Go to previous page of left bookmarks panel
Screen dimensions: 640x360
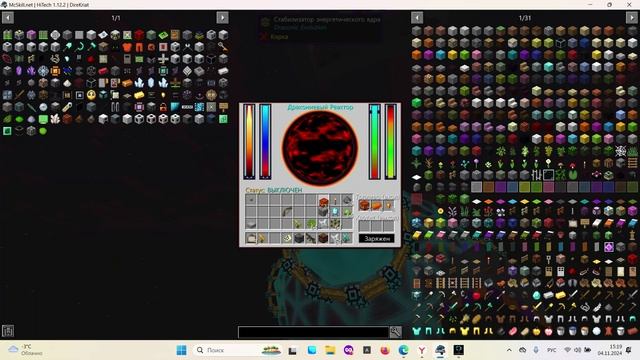point(8,18)
